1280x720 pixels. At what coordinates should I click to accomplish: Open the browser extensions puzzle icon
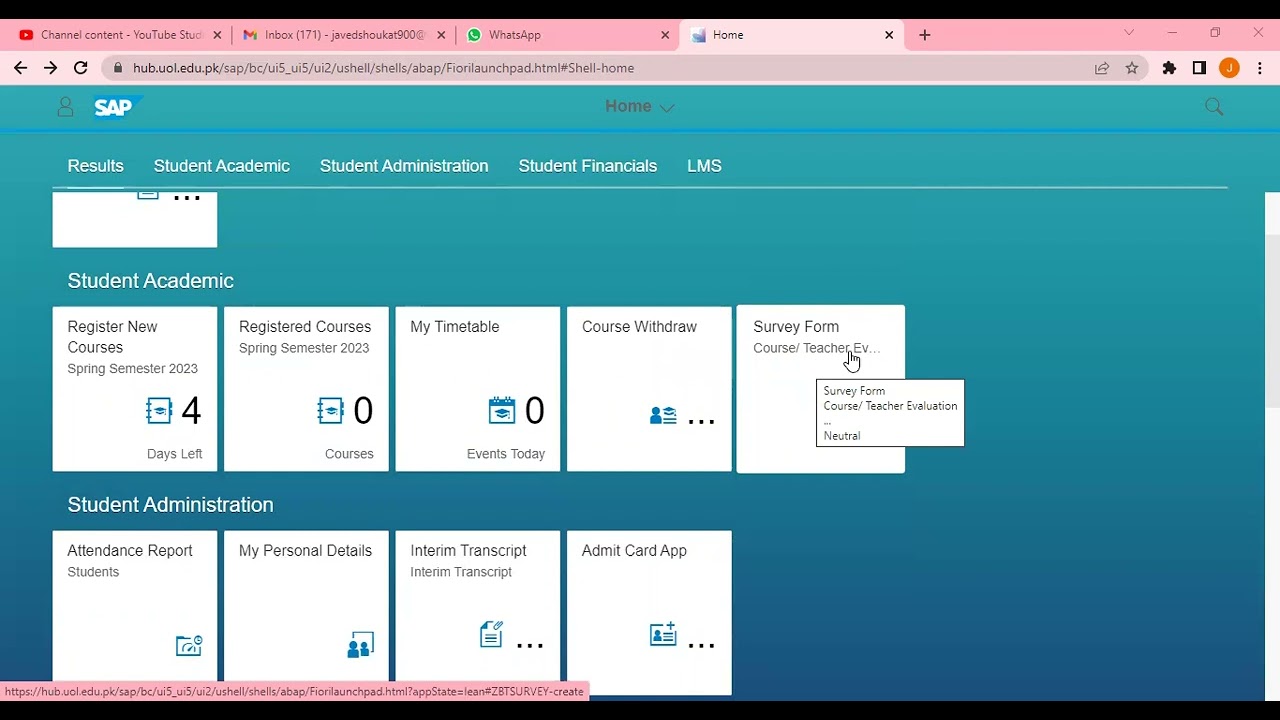[x=1169, y=68]
